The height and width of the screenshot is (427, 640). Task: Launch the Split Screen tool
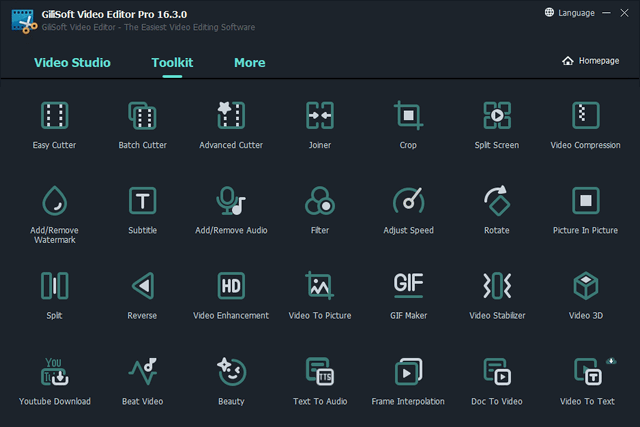496,116
